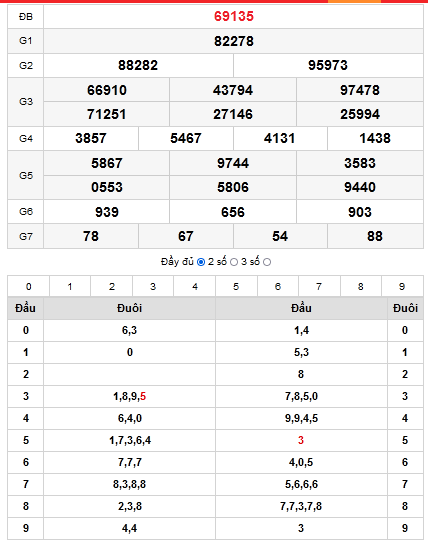Click red head value 3 for tail 5
Image resolution: width=428 pixels, height=543 pixels.
coord(301,440)
